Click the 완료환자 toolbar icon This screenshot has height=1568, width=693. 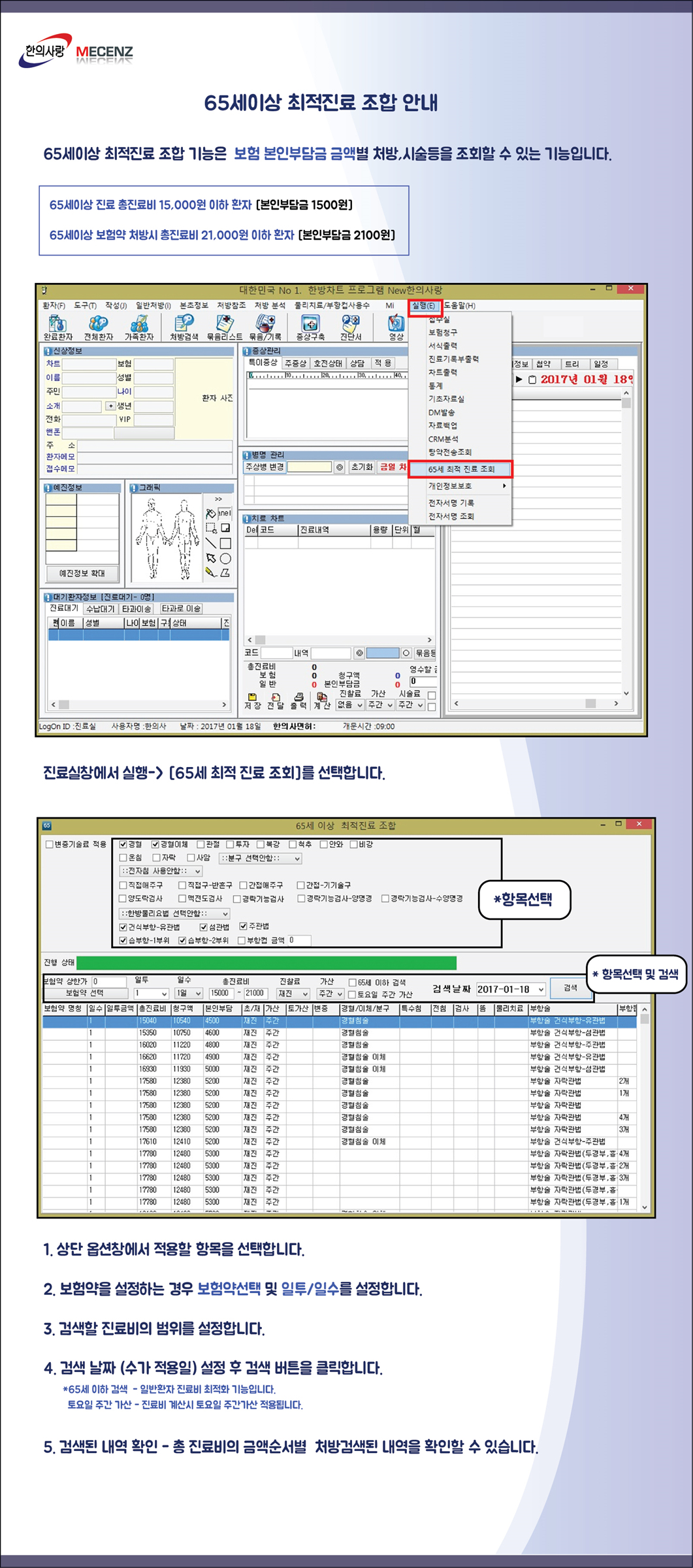[x=57, y=324]
